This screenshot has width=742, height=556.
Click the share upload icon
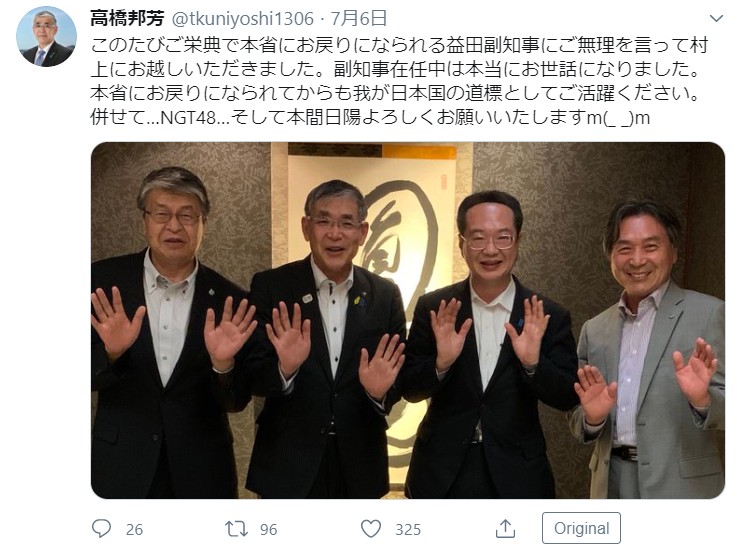(x=505, y=529)
